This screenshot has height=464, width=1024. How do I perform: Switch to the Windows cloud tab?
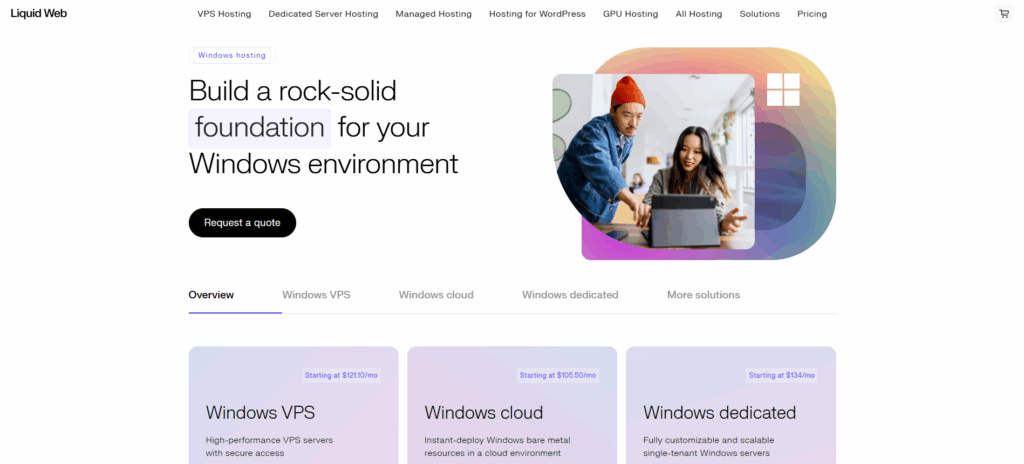point(436,295)
